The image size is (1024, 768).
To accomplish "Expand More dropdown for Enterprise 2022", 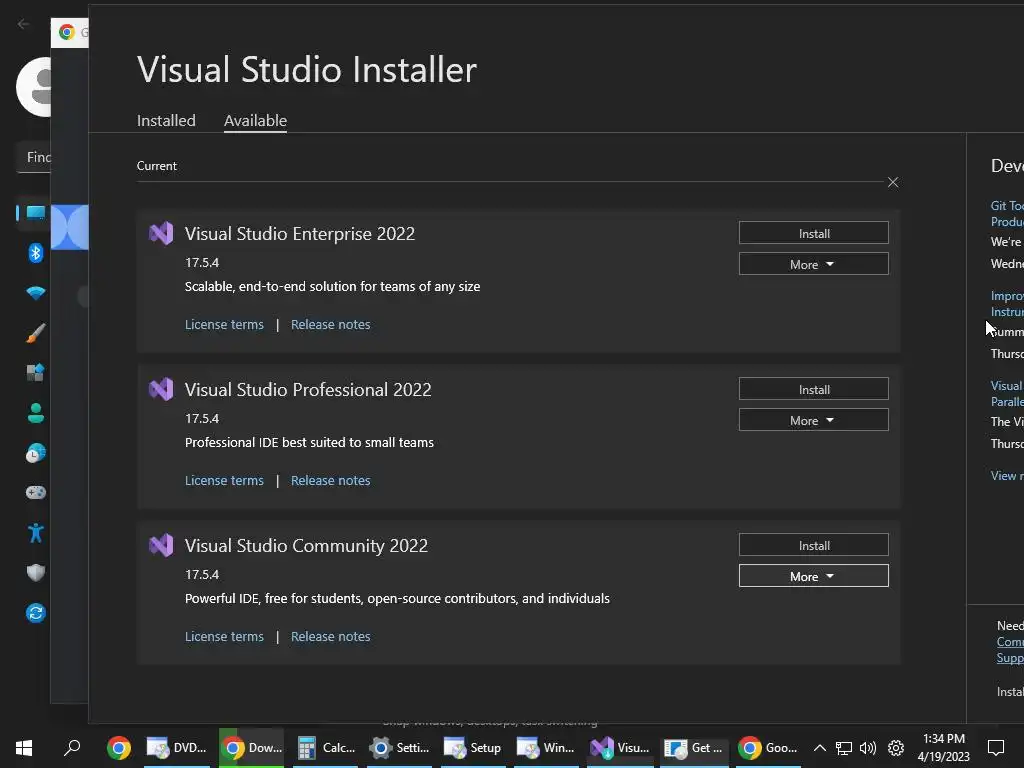I will (813, 264).
